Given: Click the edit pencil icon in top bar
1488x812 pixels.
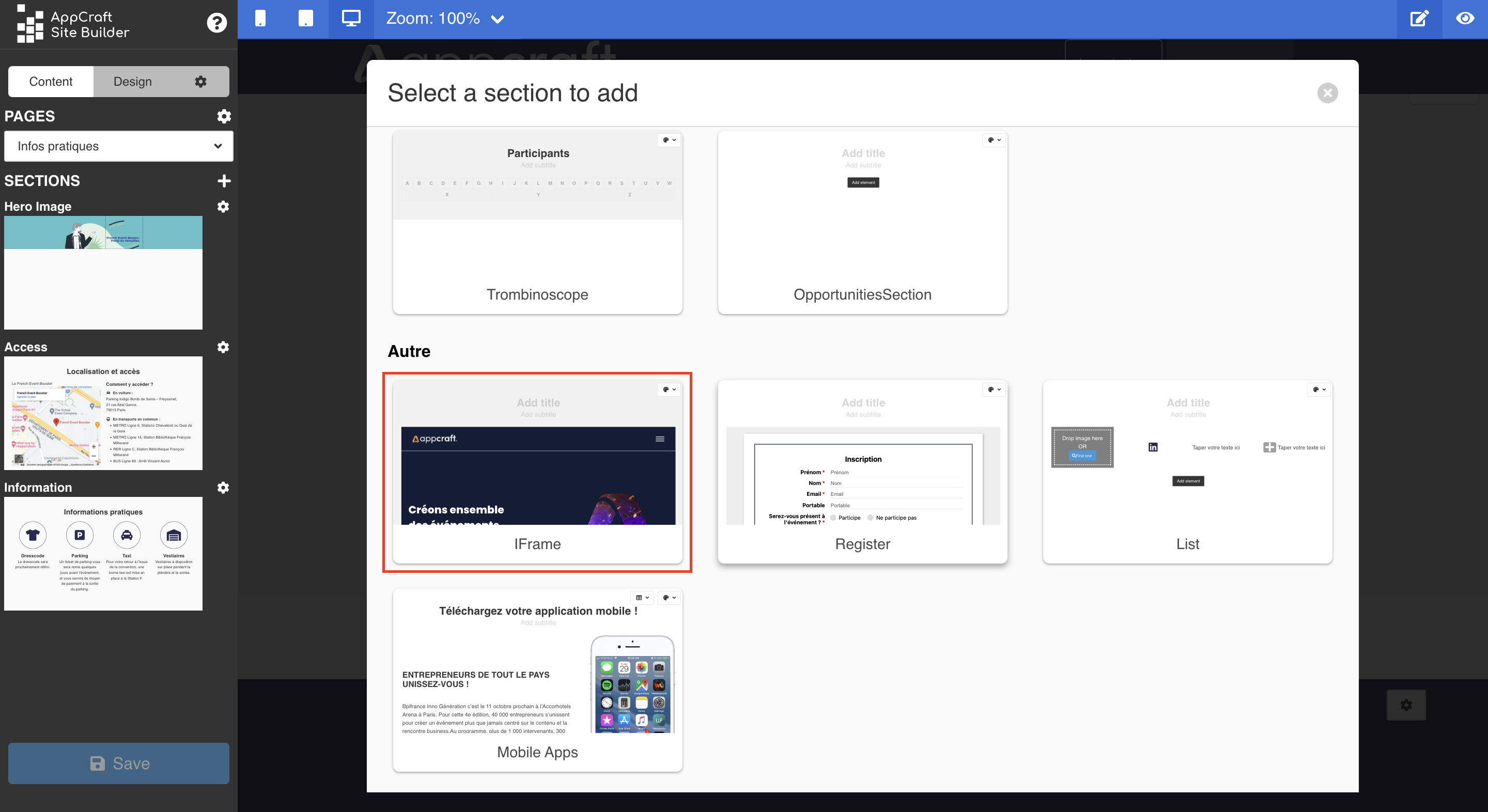Looking at the screenshot, I should click(x=1419, y=19).
